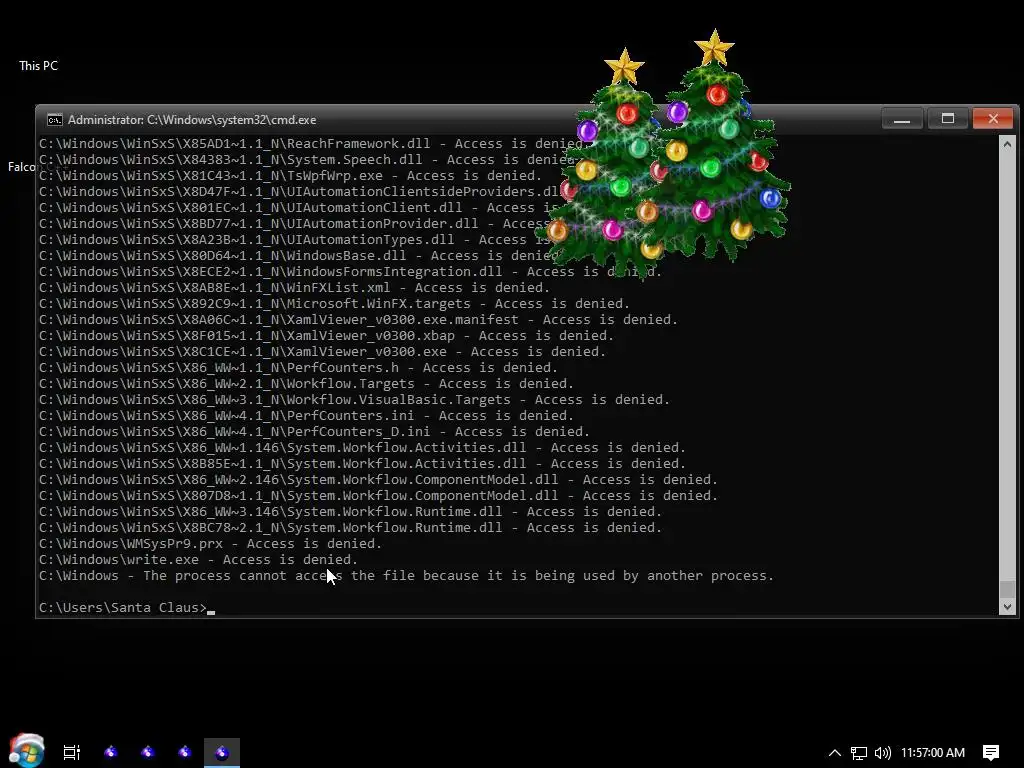Image resolution: width=1024 pixels, height=768 pixels.
Task: Click the UIAutomationClientsideProviders line
Action: (300, 192)
